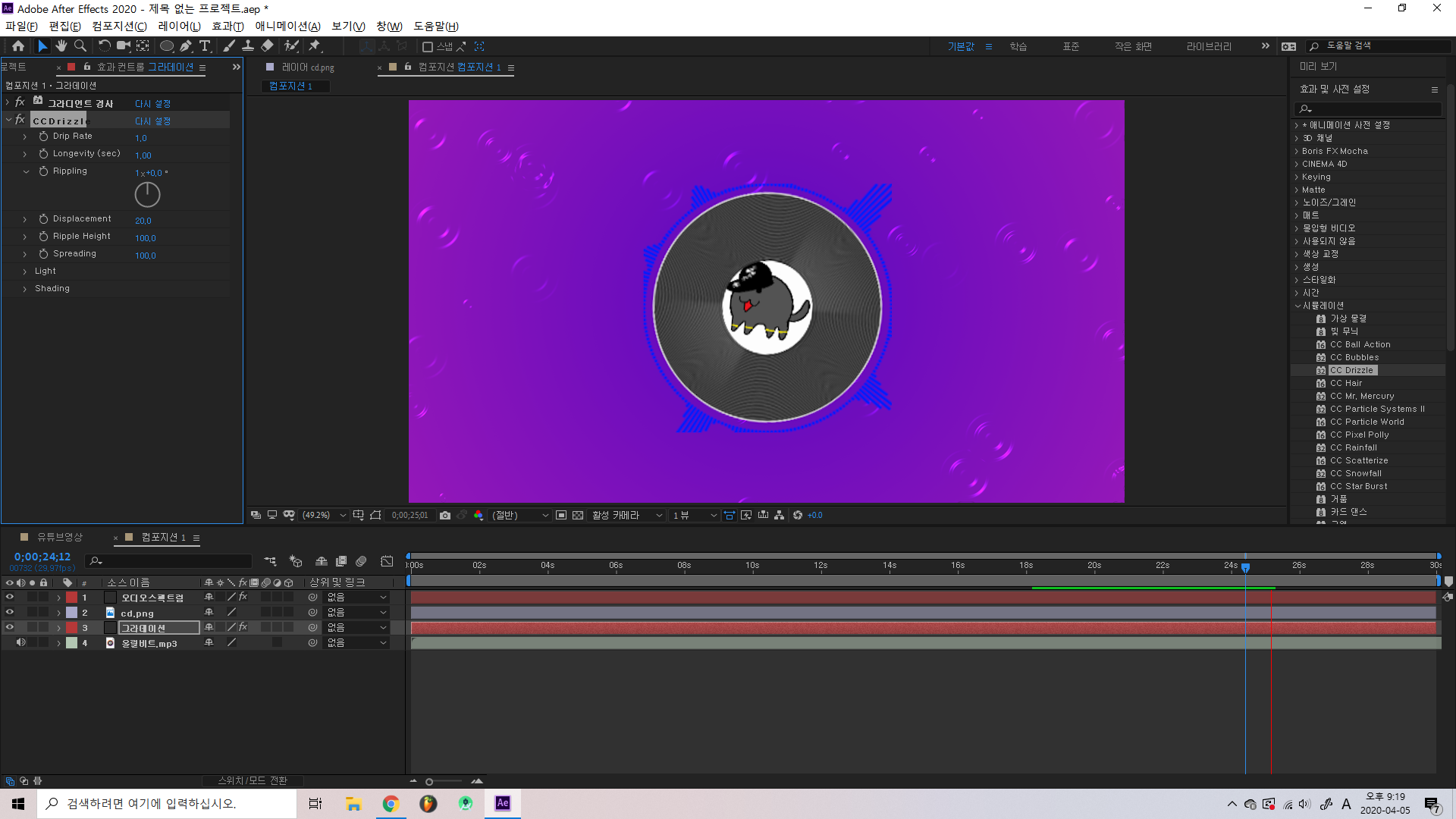
Task: Open the 1 뷰 layout dropdown
Action: (694, 516)
